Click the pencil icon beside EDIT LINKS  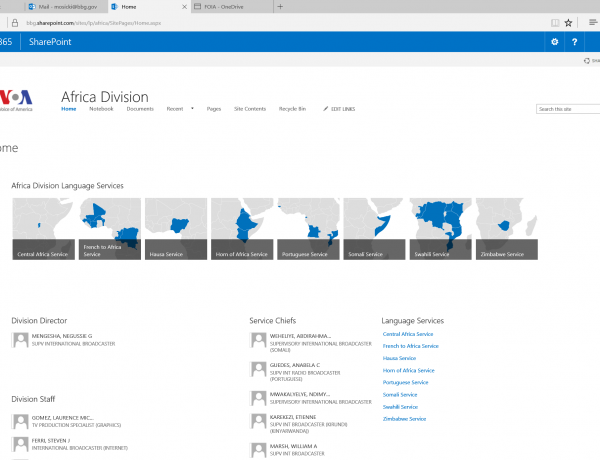[x=326, y=109]
